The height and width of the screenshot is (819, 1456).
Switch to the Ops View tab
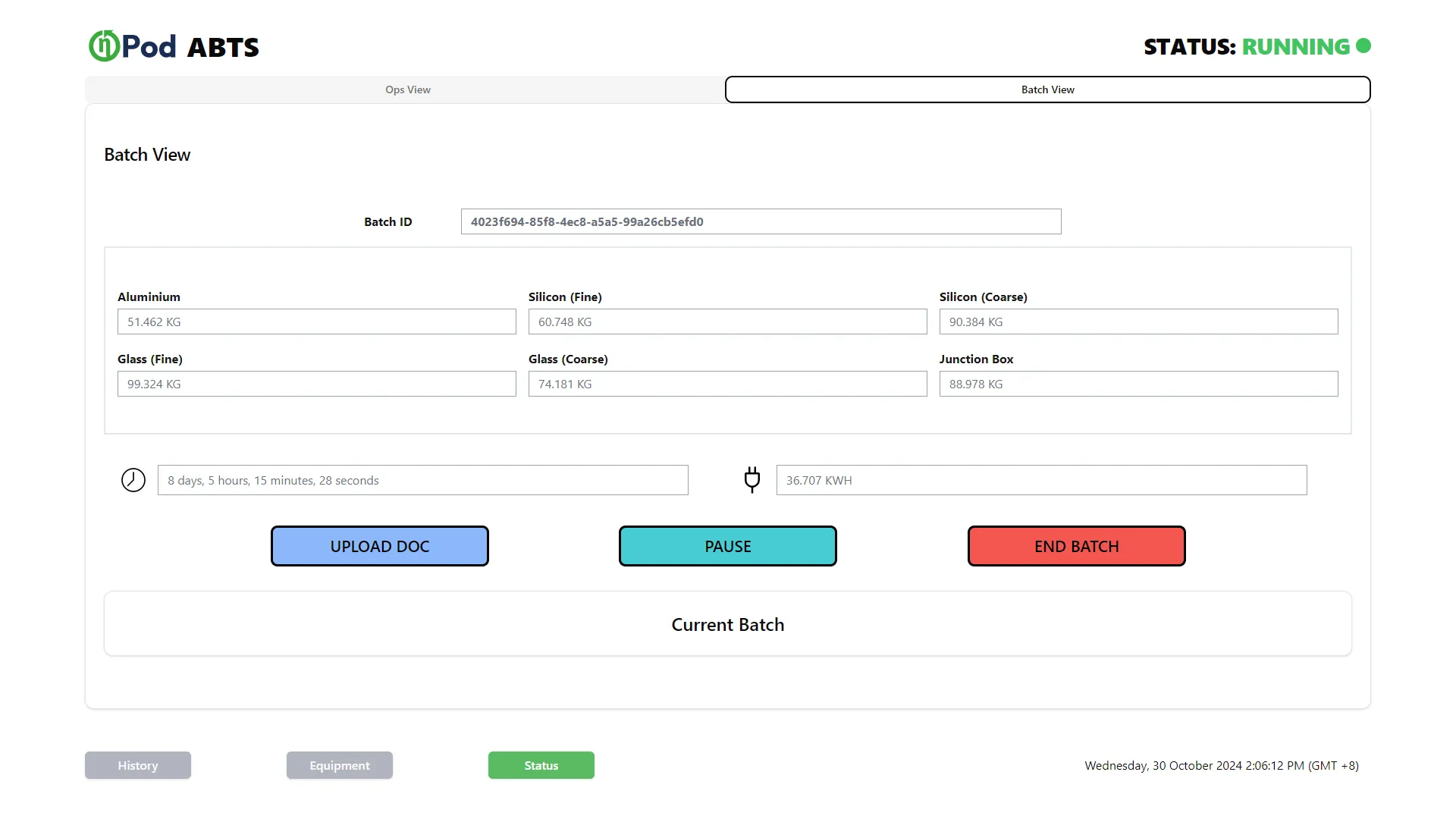point(407,89)
